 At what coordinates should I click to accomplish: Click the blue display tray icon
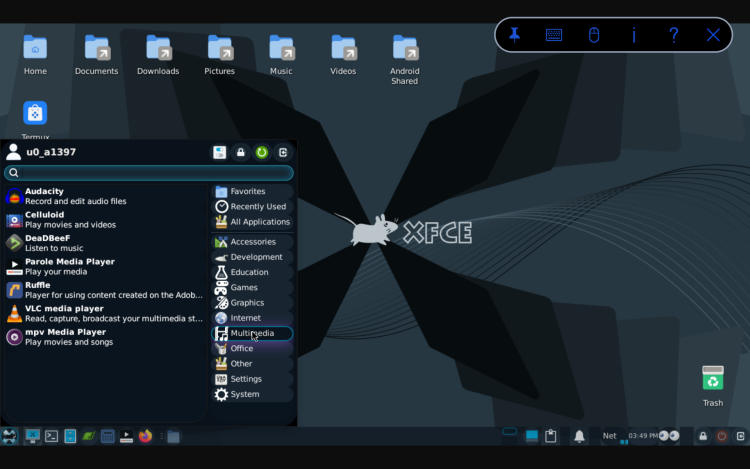(x=532, y=436)
